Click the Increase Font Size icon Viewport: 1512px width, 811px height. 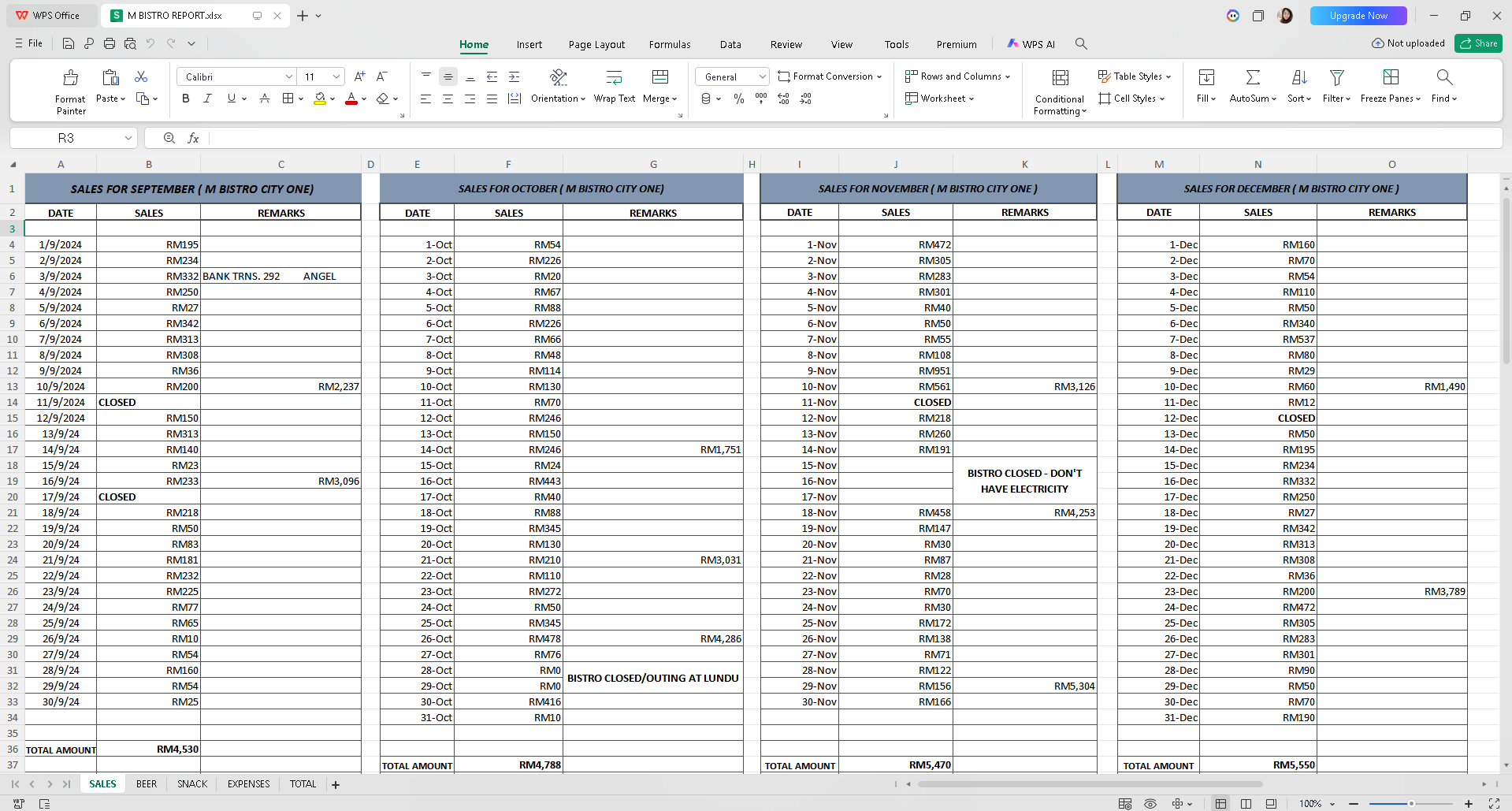coord(359,76)
